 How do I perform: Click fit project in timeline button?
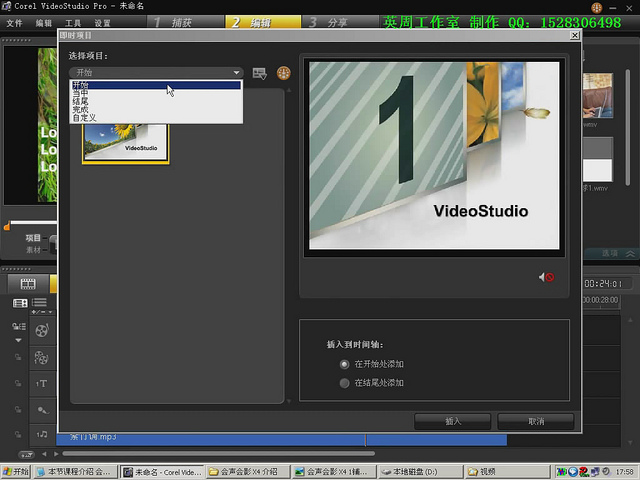pyautogui.click(x=27, y=454)
